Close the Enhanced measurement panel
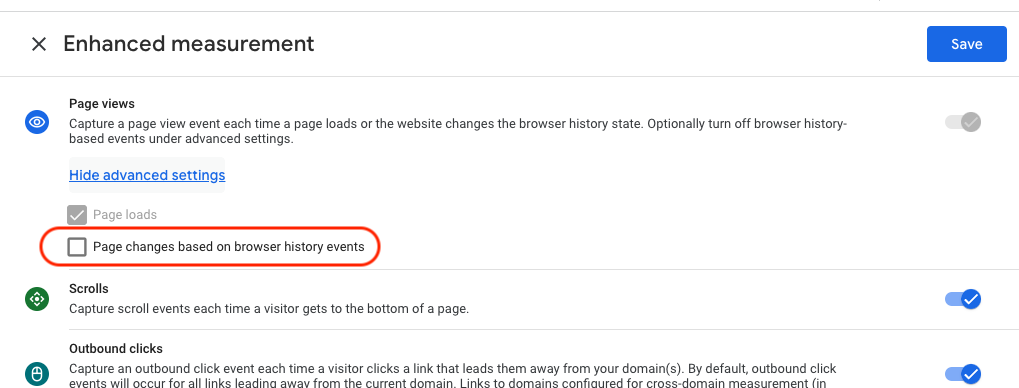This screenshot has height=388, width=1019. coord(39,44)
